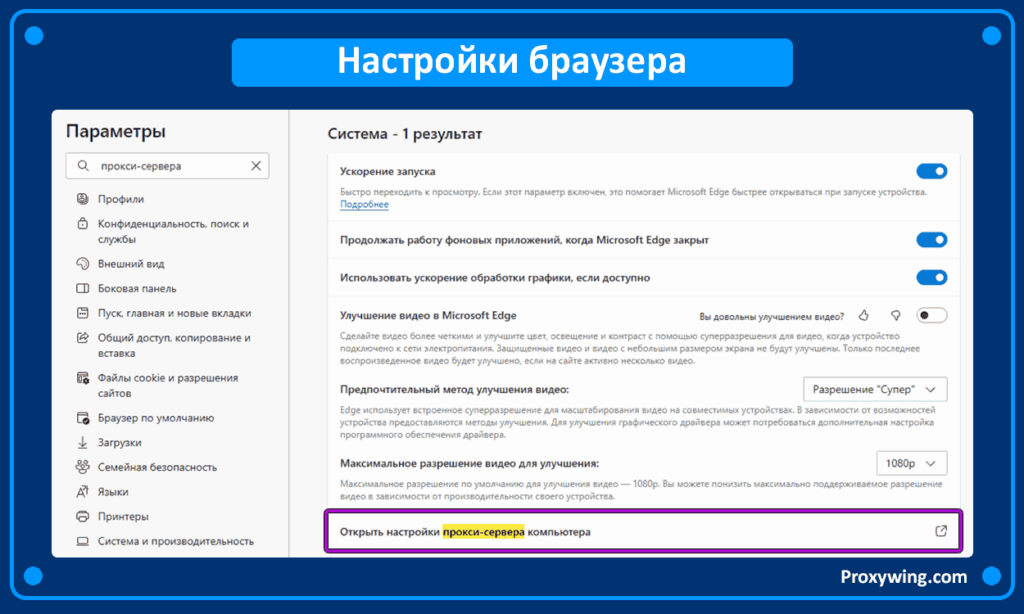Click the Загрузки download arrow icon
Viewport: 1024px width, 614px height.
coord(82,442)
